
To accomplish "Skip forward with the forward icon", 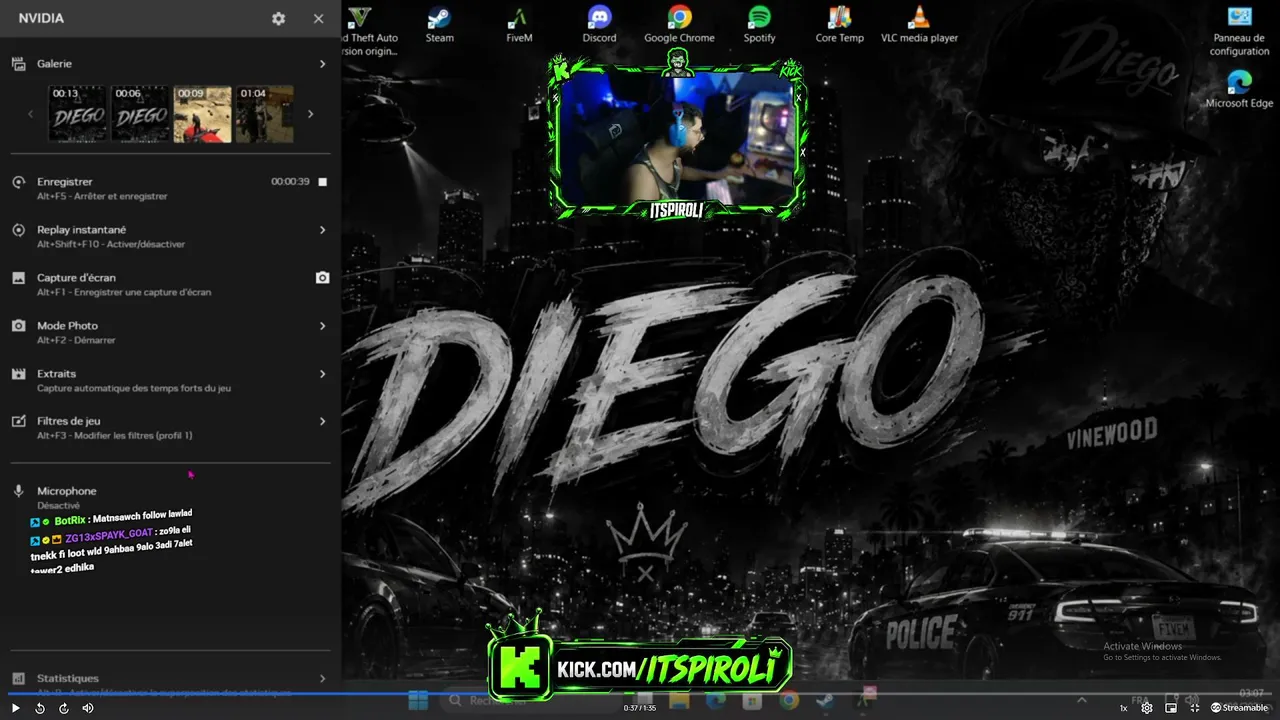I will click(64, 708).
